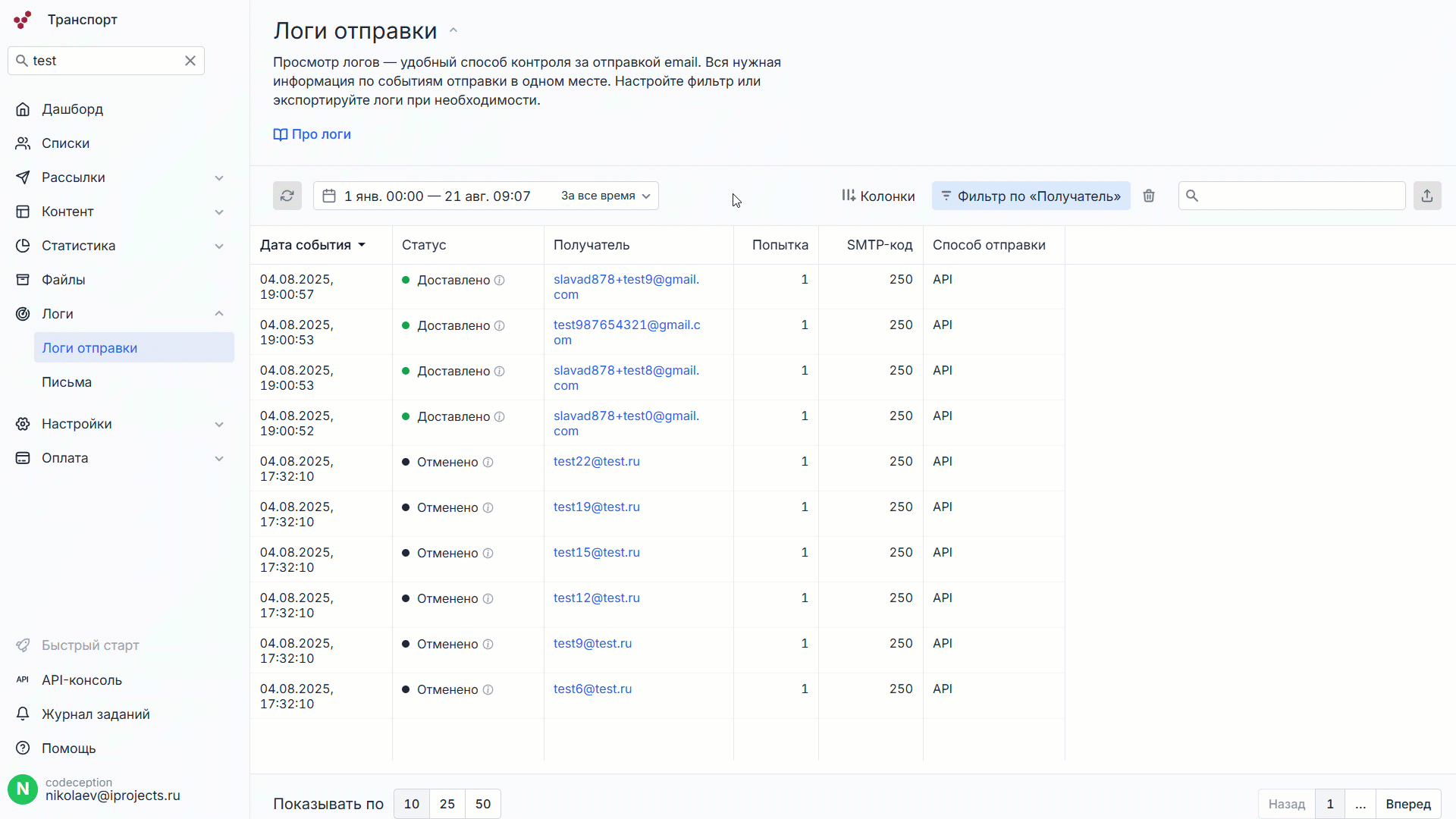Viewport: 1456px width, 819px height.
Task: Click the Помощь question mark item
Action: 68,748
